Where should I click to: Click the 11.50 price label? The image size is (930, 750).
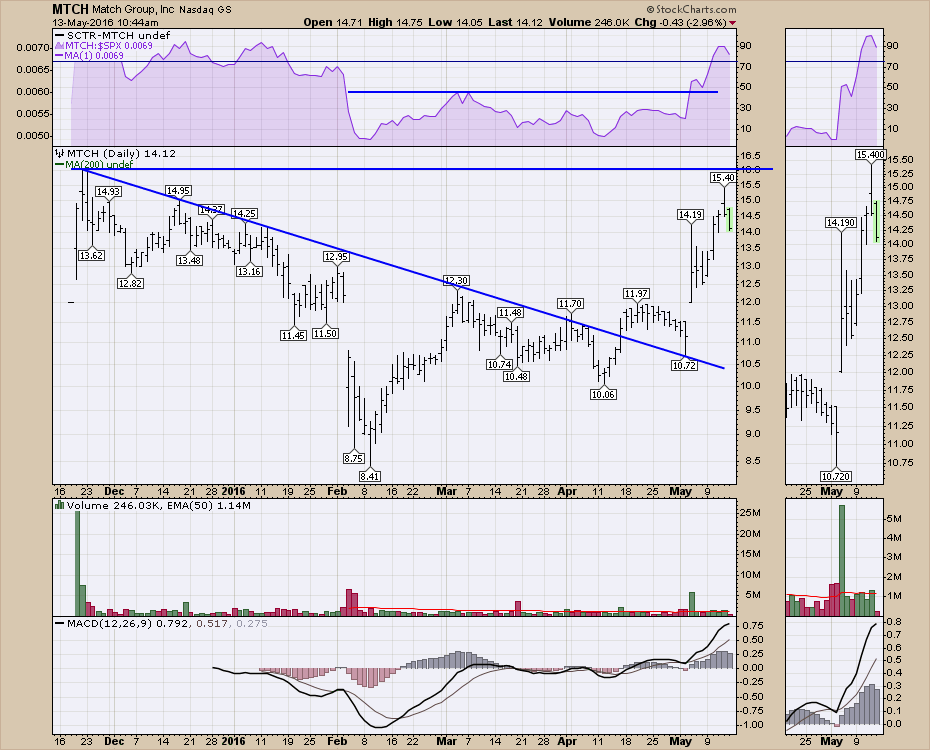pos(326,333)
